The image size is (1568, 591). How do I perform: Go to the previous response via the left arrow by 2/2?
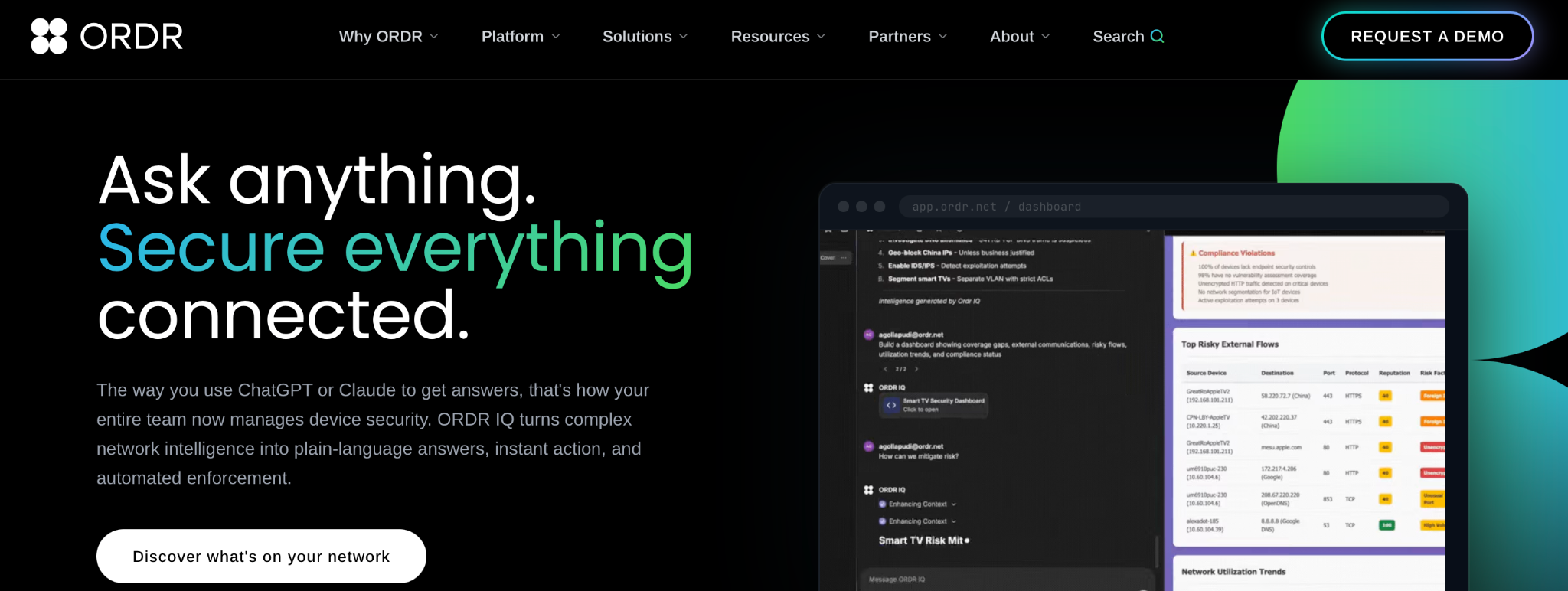pyautogui.click(x=886, y=369)
